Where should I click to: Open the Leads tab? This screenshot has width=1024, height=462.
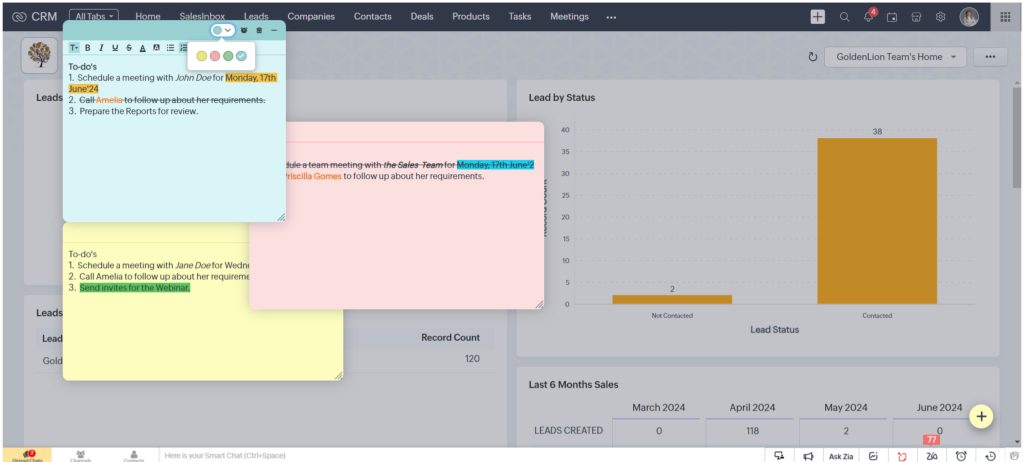pos(256,16)
